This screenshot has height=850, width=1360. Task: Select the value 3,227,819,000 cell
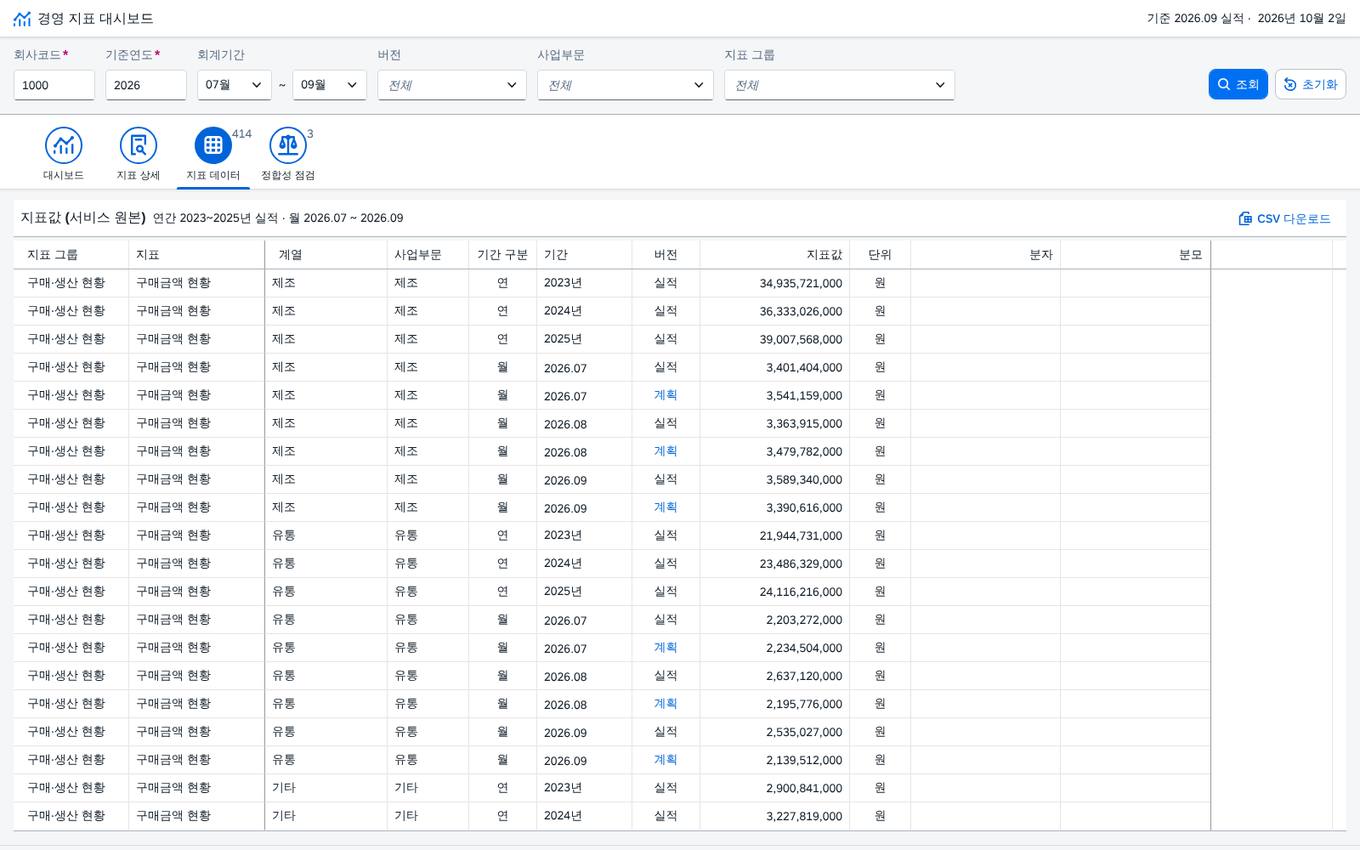tap(775, 815)
